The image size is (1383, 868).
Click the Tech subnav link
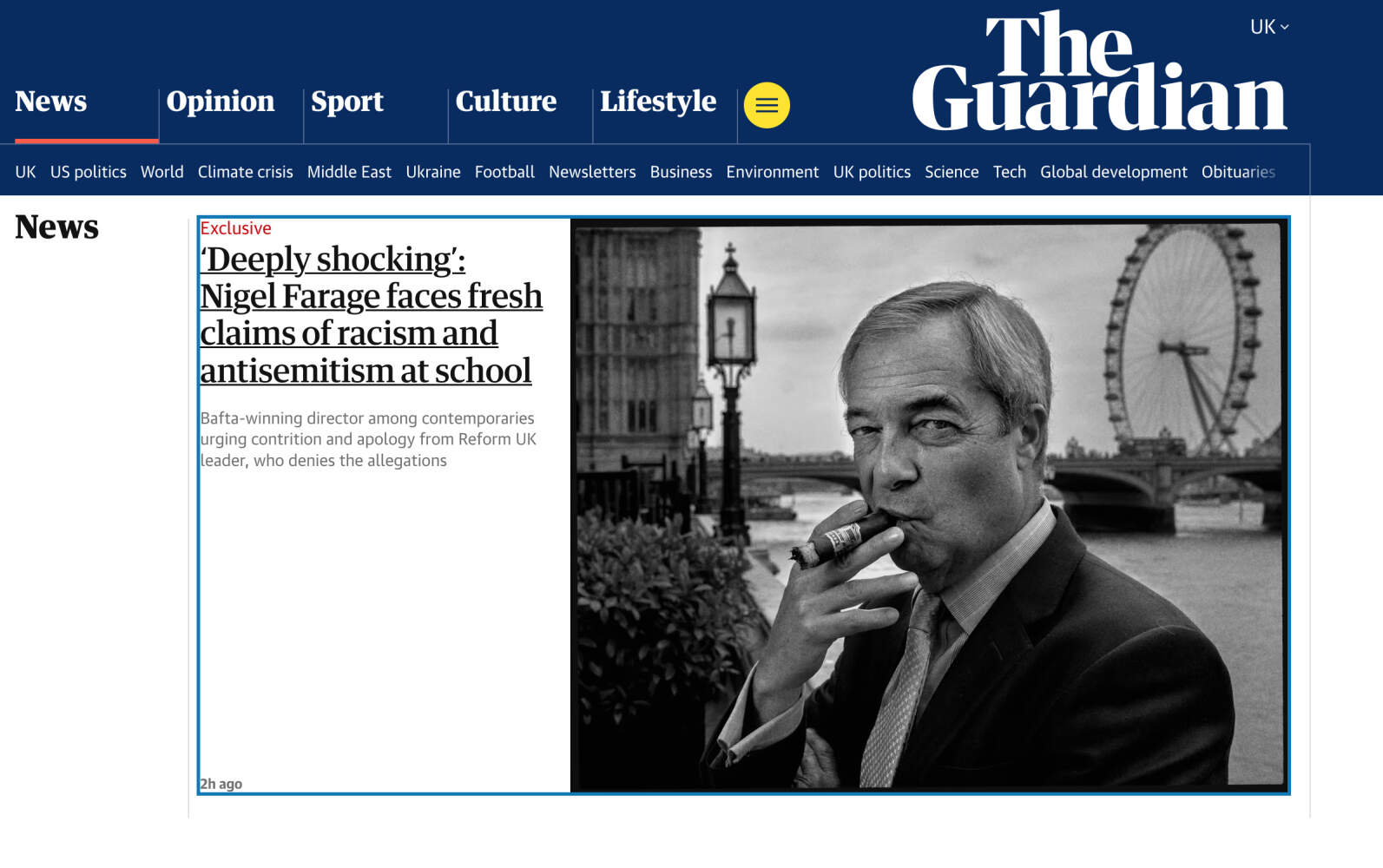click(x=1010, y=172)
